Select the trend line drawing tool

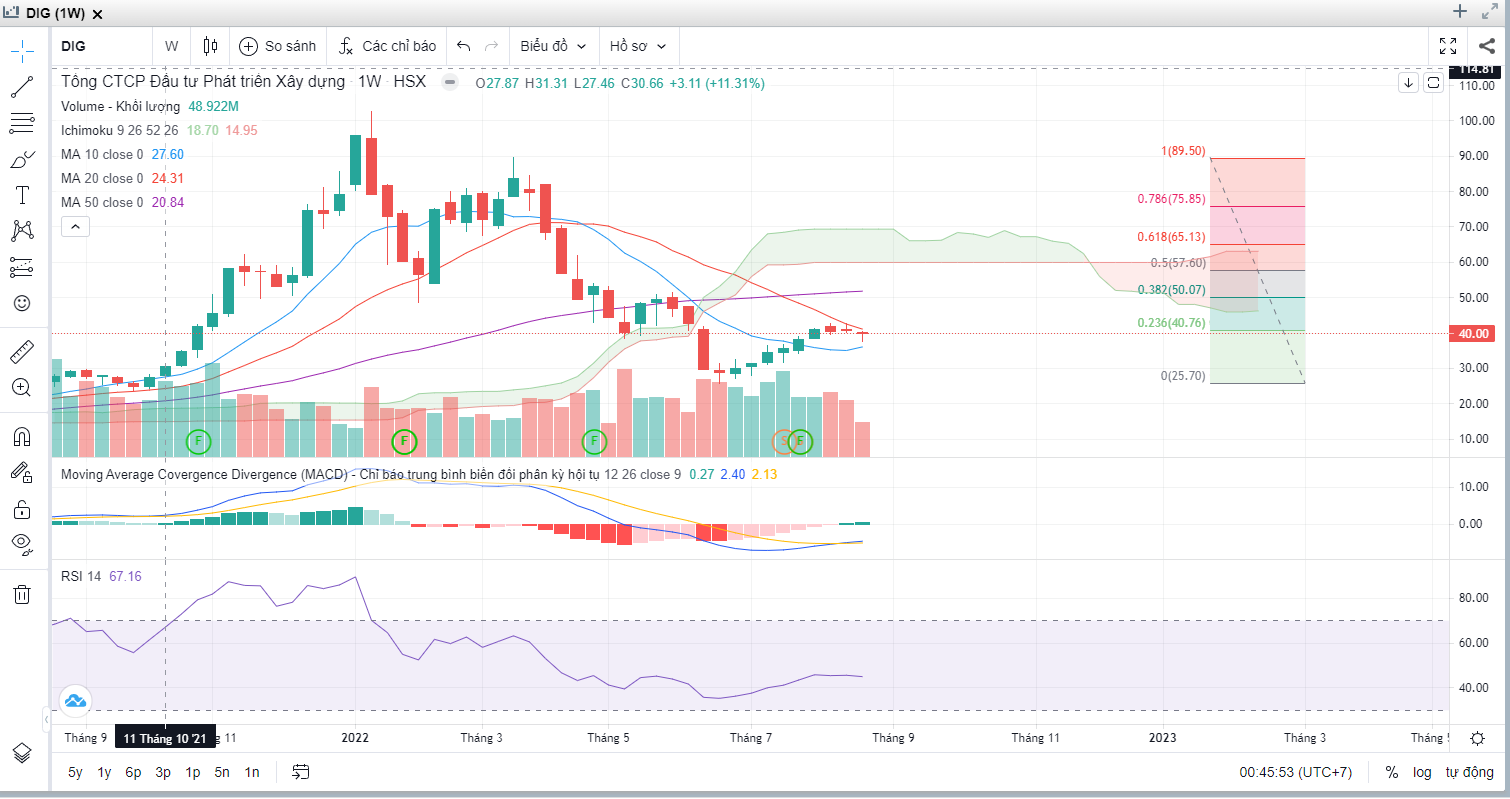(22, 86)
